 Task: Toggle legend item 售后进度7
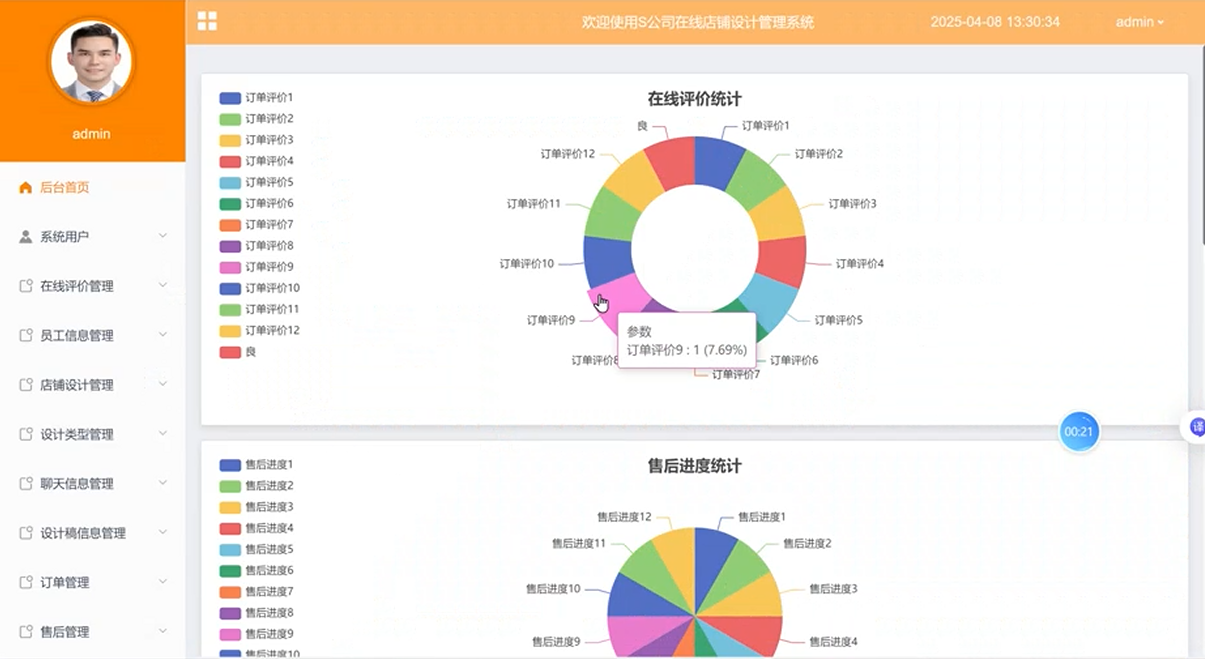256,592
